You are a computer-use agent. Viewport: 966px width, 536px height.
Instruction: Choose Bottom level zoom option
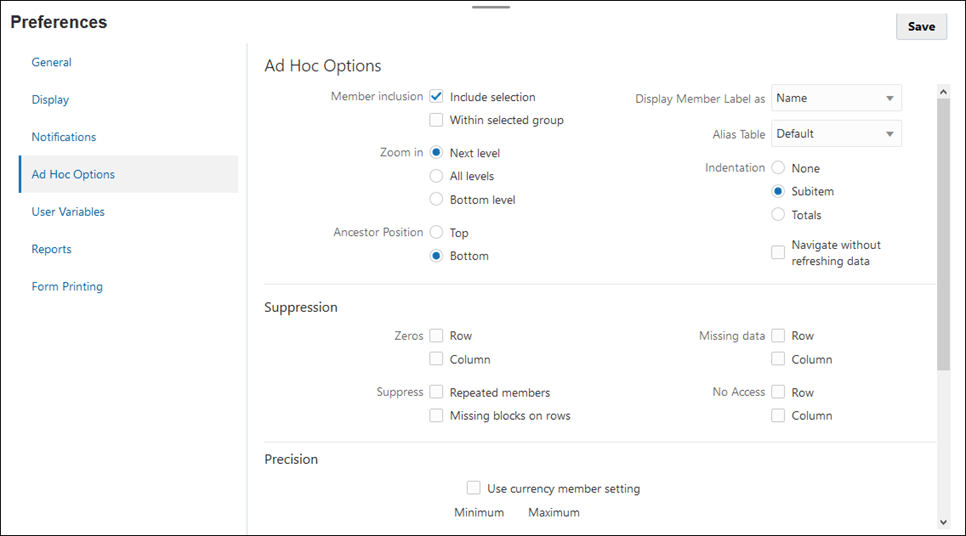point(437,199)
